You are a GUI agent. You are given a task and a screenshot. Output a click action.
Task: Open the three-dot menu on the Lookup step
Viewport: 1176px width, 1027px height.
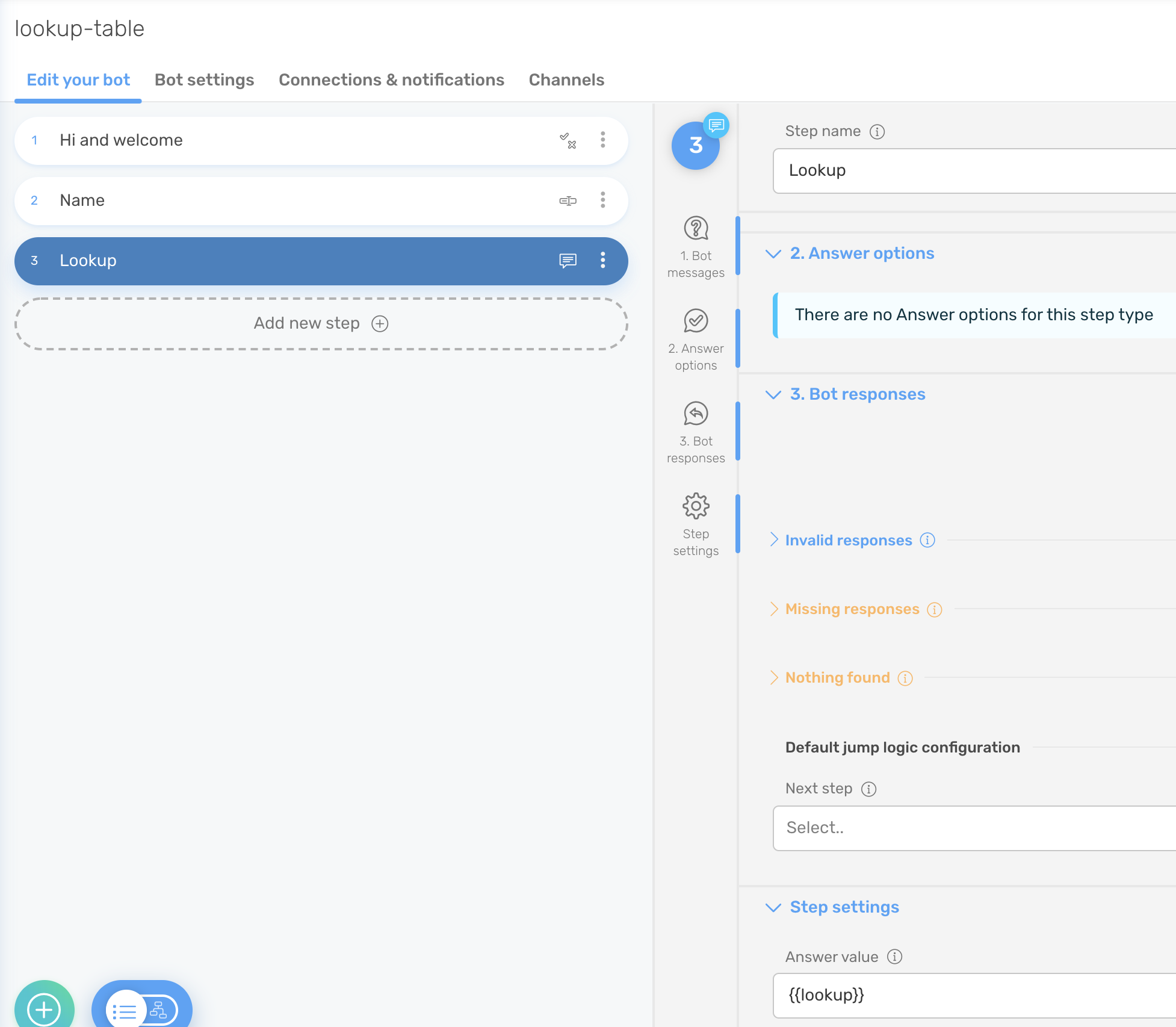[x=602, y=261]
